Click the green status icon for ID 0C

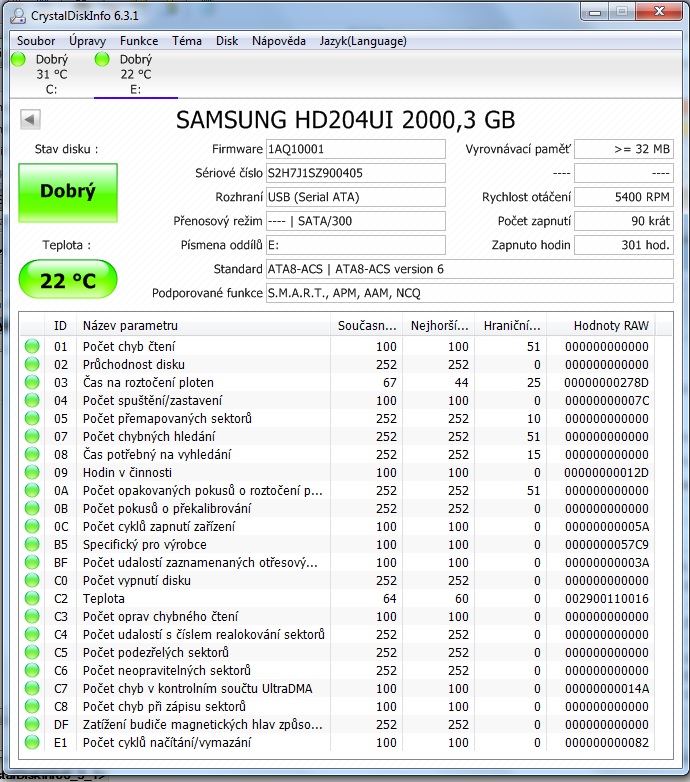32,526
